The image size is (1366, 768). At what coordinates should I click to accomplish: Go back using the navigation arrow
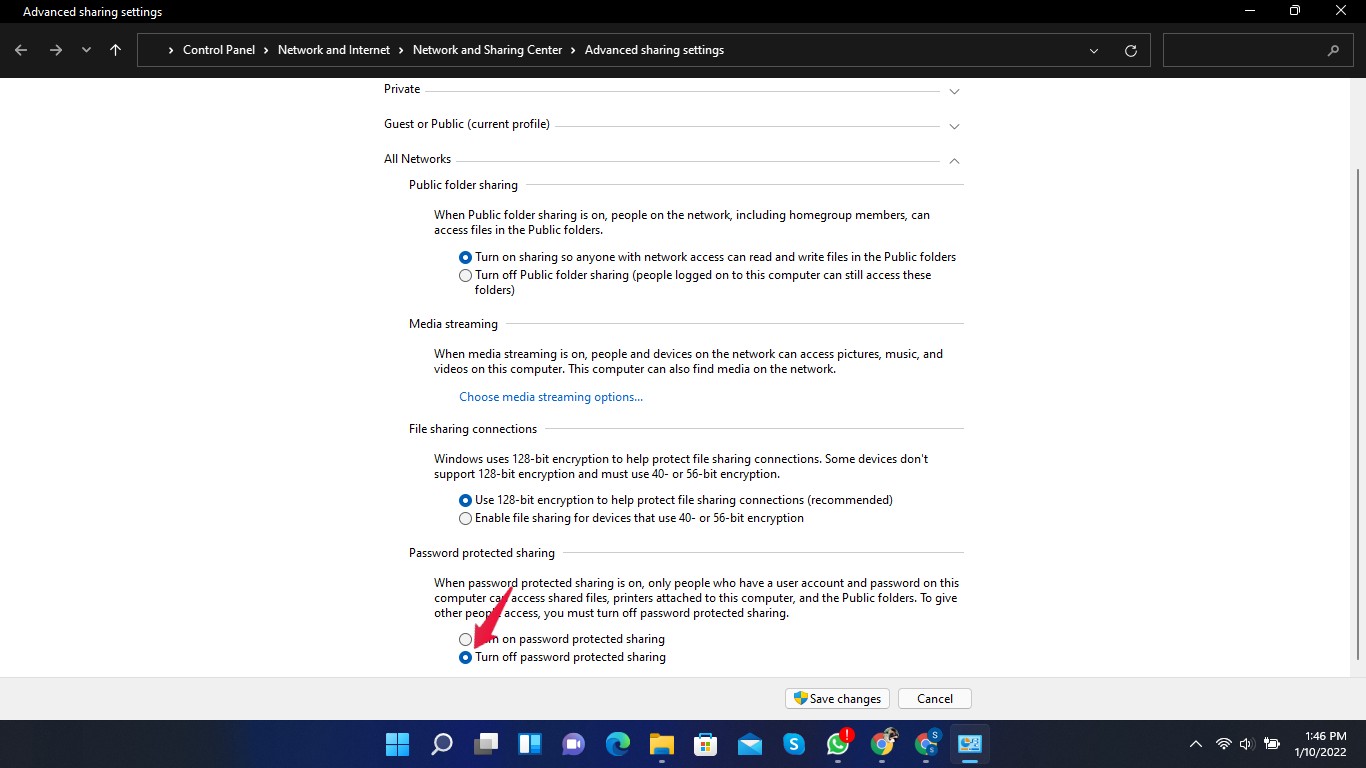20,50
